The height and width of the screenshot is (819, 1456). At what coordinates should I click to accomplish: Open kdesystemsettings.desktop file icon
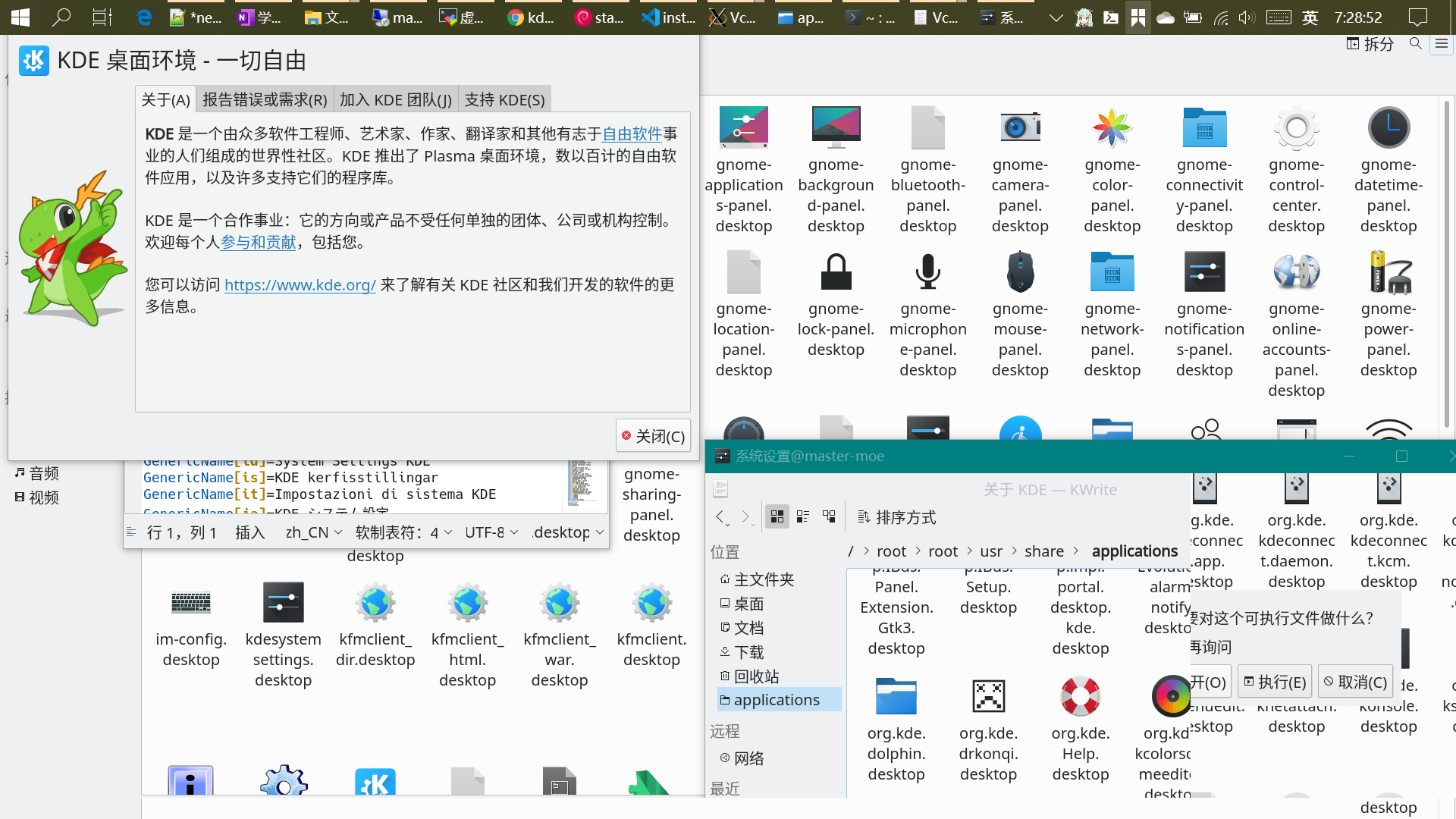tap(283, 603)
